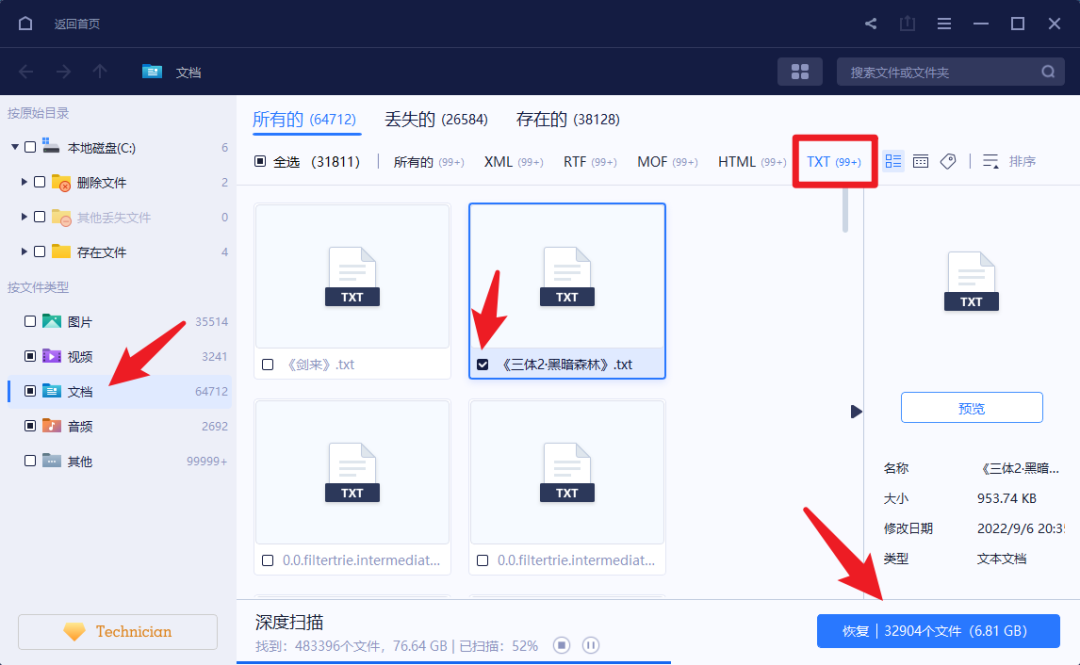Filter by TXT file type
Screen dimensions: 1080x665
[834, 161]
